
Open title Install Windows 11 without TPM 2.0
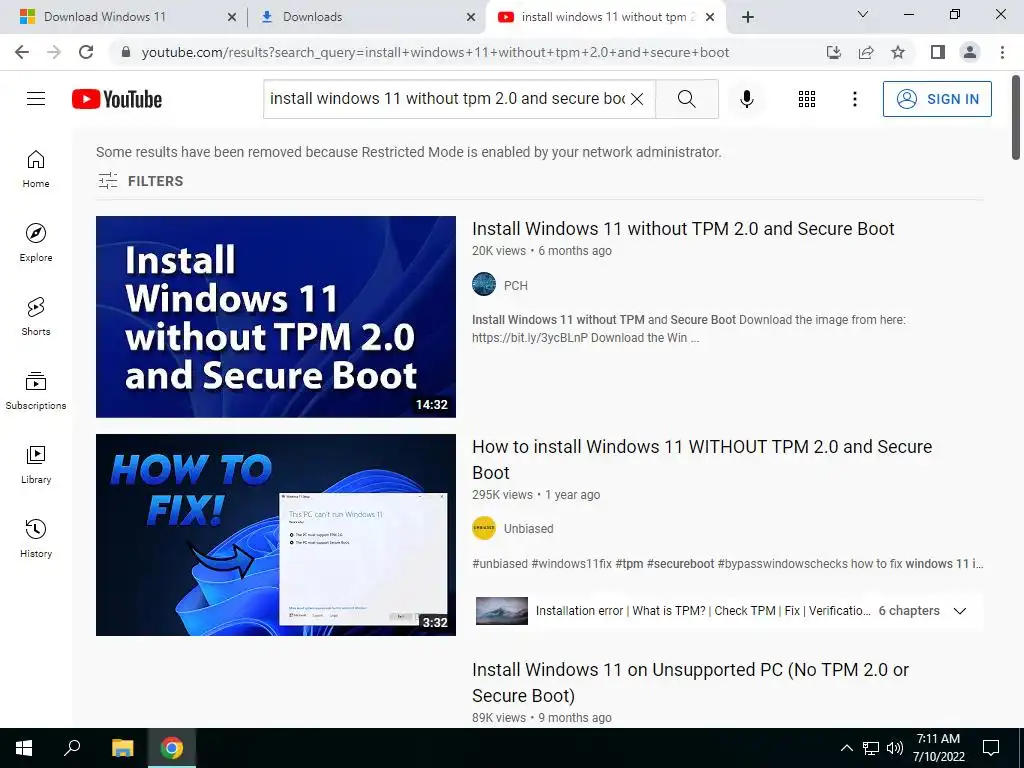683,229
